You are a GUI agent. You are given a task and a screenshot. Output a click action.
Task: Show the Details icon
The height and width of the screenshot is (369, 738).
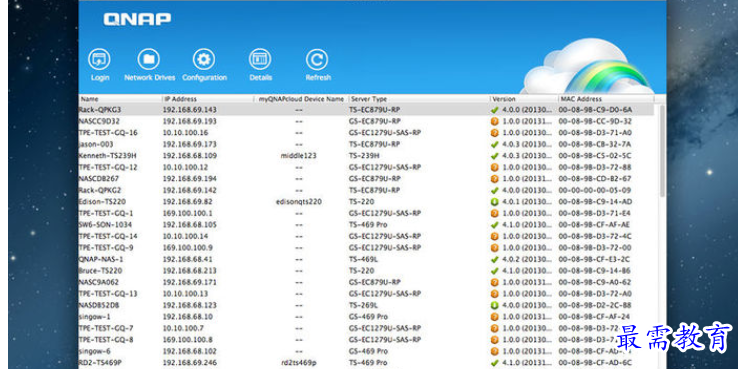click(260, 60)
